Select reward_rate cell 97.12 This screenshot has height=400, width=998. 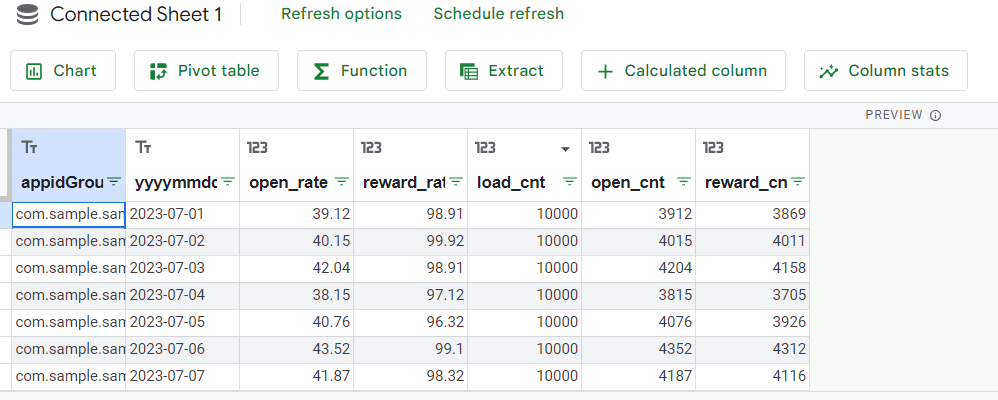point(411,296)
